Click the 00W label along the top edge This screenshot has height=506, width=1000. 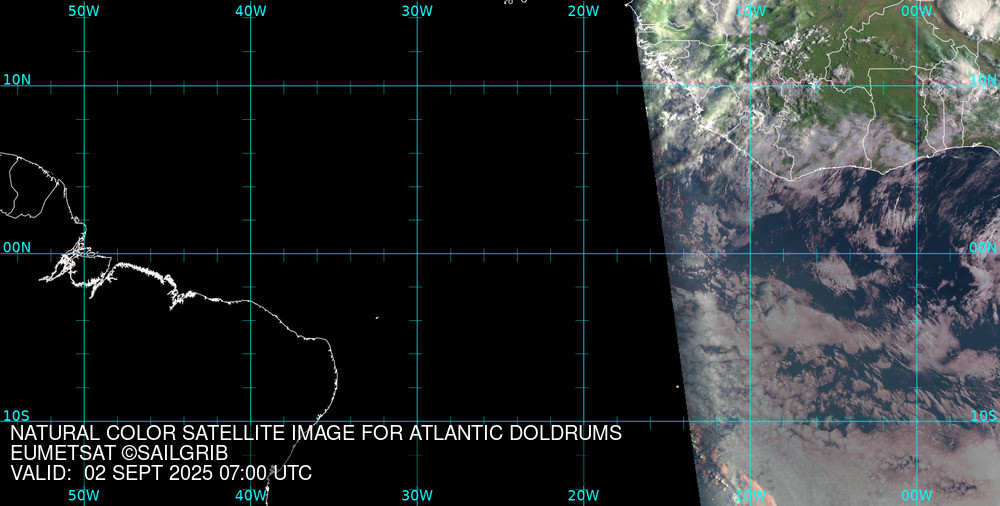coord(917,11)
